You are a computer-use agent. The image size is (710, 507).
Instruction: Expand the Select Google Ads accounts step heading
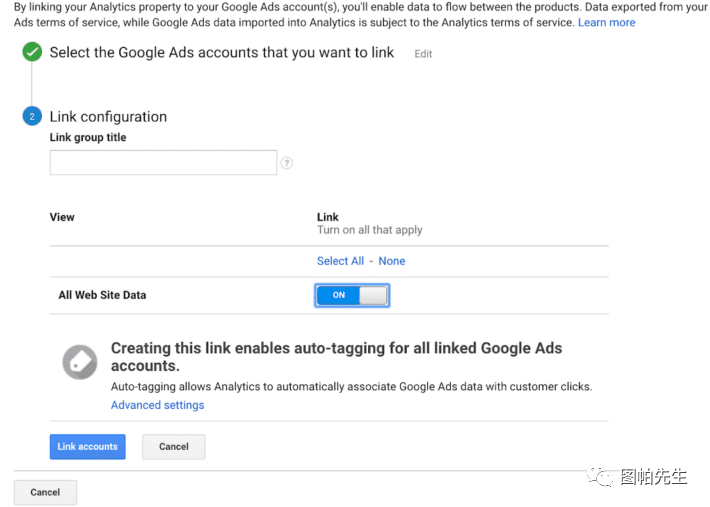221,52
